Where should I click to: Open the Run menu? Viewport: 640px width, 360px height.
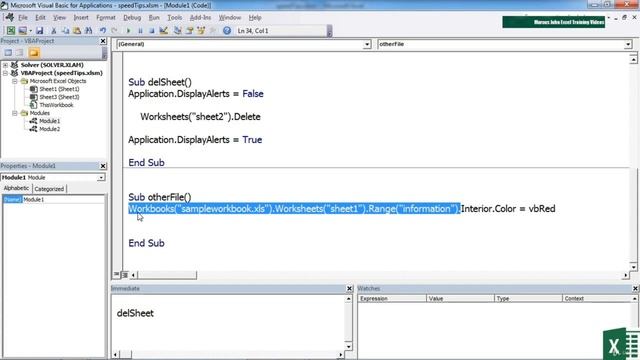coord(154,18)
